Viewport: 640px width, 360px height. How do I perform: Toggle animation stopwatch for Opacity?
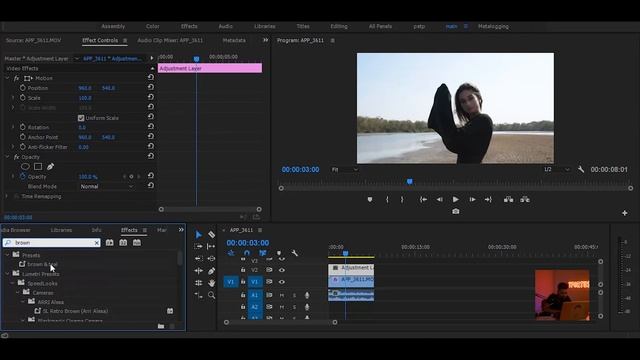tap(22, 177)
